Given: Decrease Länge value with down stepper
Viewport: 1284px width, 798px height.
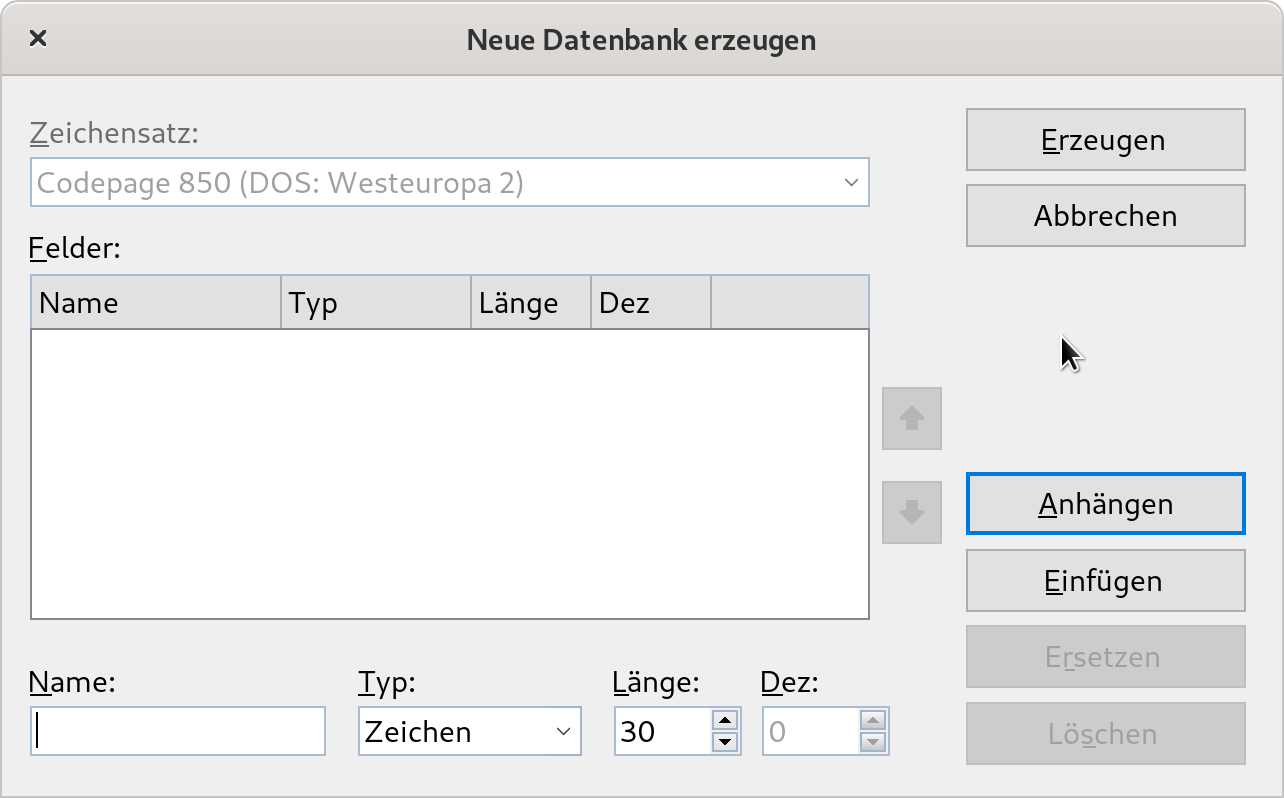Looking at the screenshot, I should point(726,742).
